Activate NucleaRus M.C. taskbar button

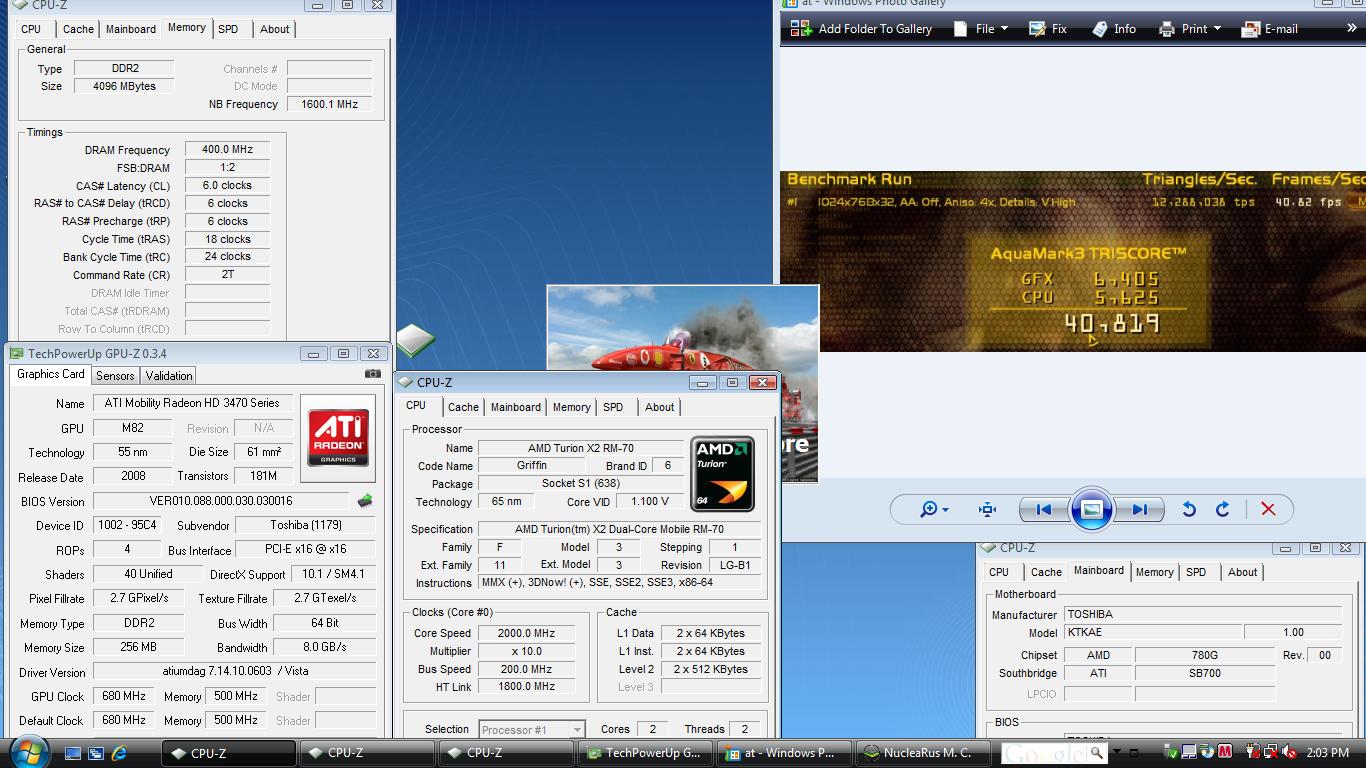point(921,753)
